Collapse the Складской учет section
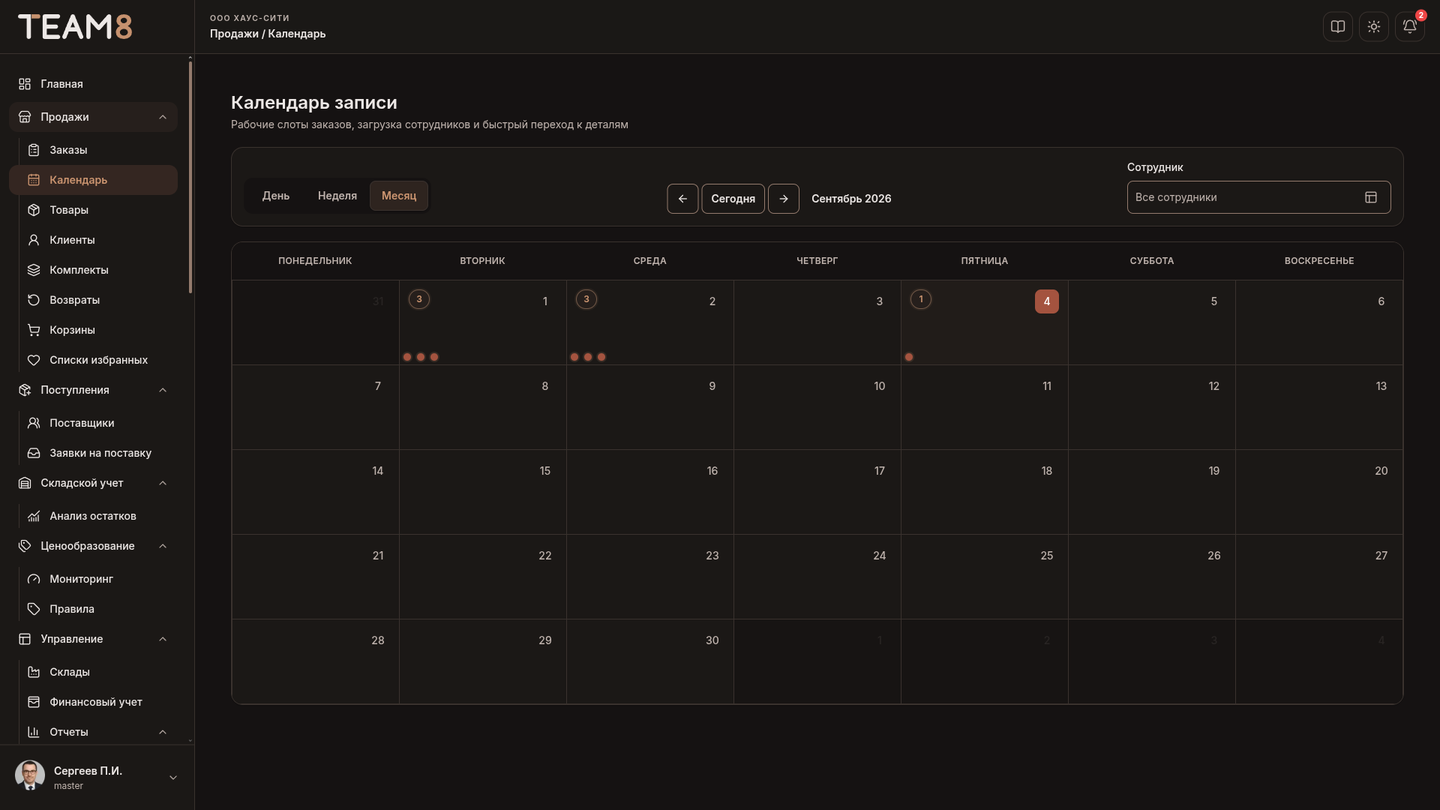Viewport: 1440px width, 810px height. tap(93, 483)
